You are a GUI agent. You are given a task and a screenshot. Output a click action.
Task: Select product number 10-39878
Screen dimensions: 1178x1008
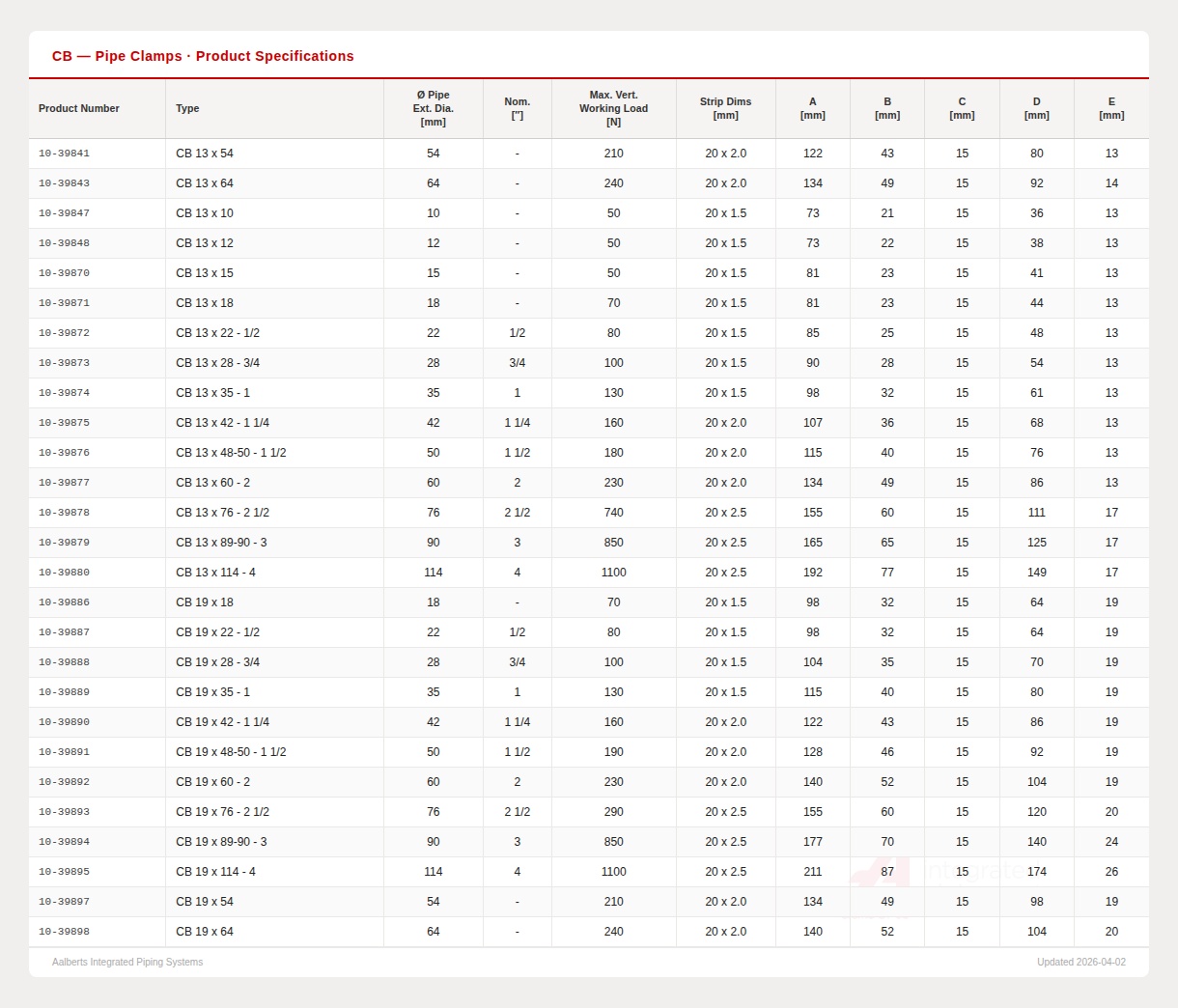(64, 513)
